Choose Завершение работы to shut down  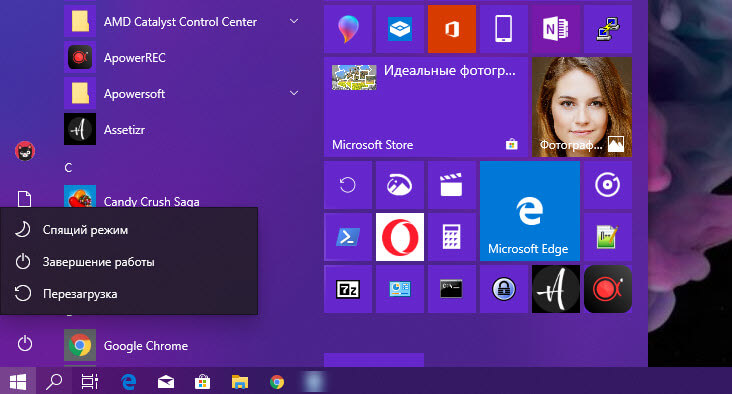129,262
